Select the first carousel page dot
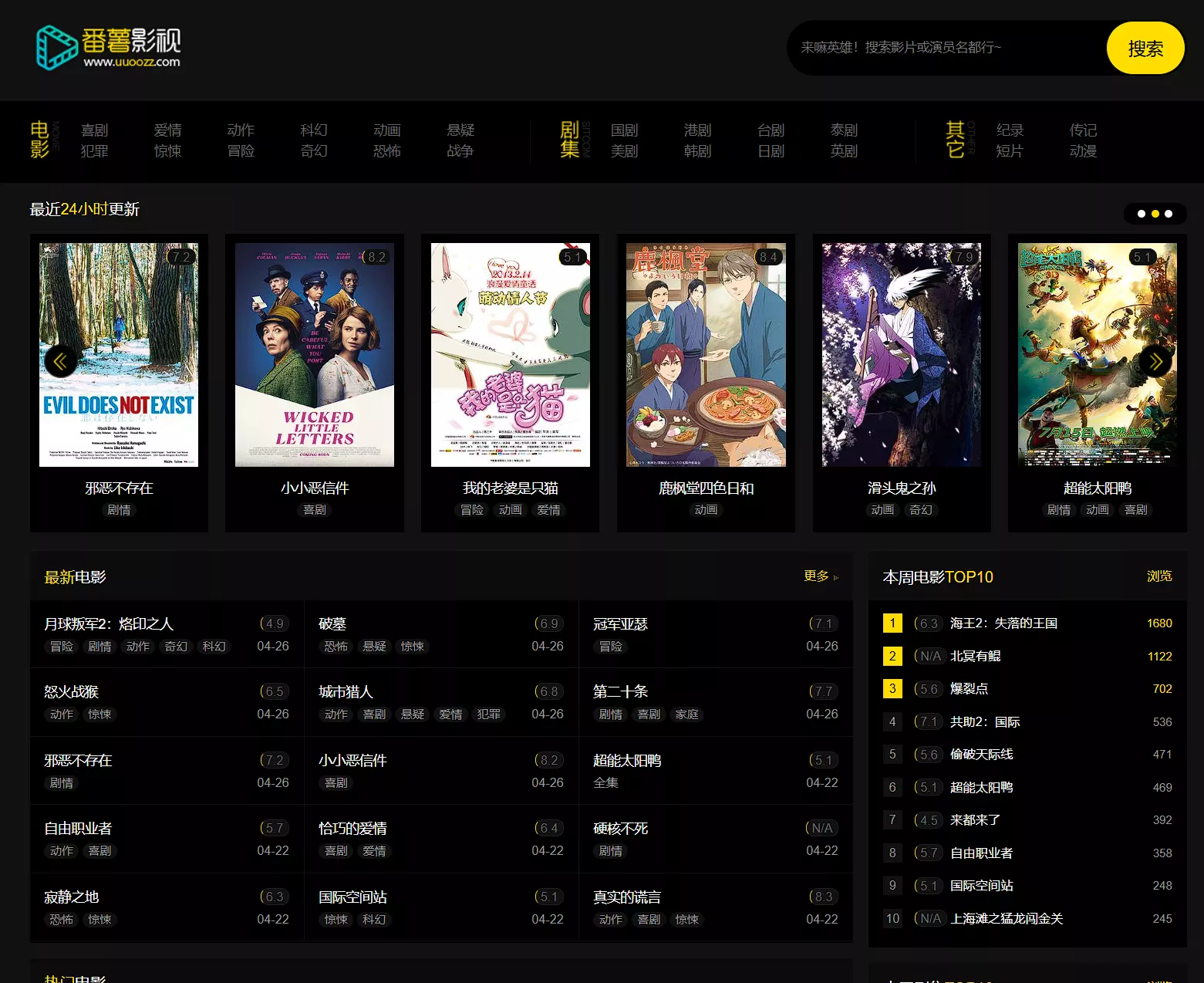 1141,214
